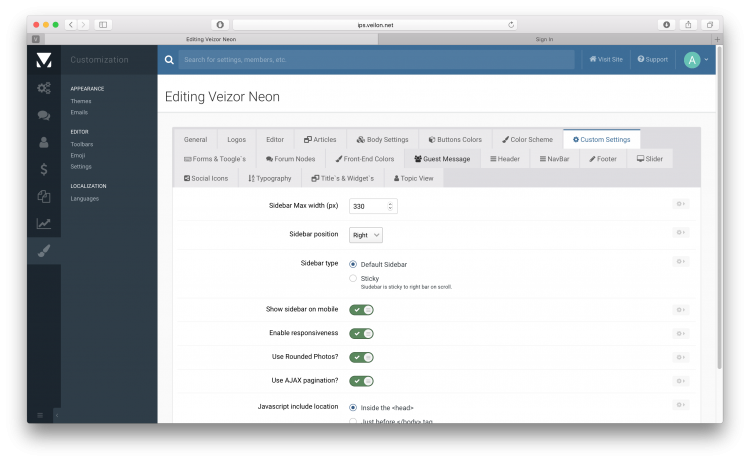
Task: Open the Guest Message tab
Action: [x=442, y=159]
